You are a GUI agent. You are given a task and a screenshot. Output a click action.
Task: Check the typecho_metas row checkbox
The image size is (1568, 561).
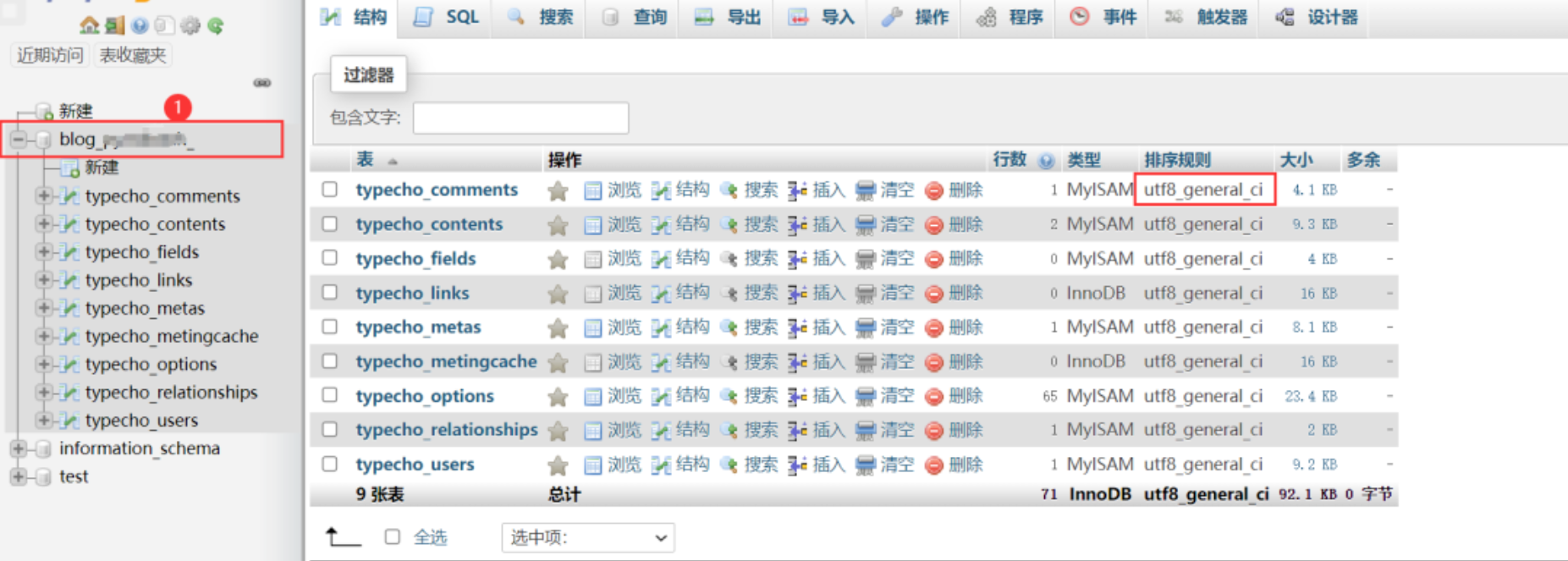pyautogui.click(x=330, y=327)
